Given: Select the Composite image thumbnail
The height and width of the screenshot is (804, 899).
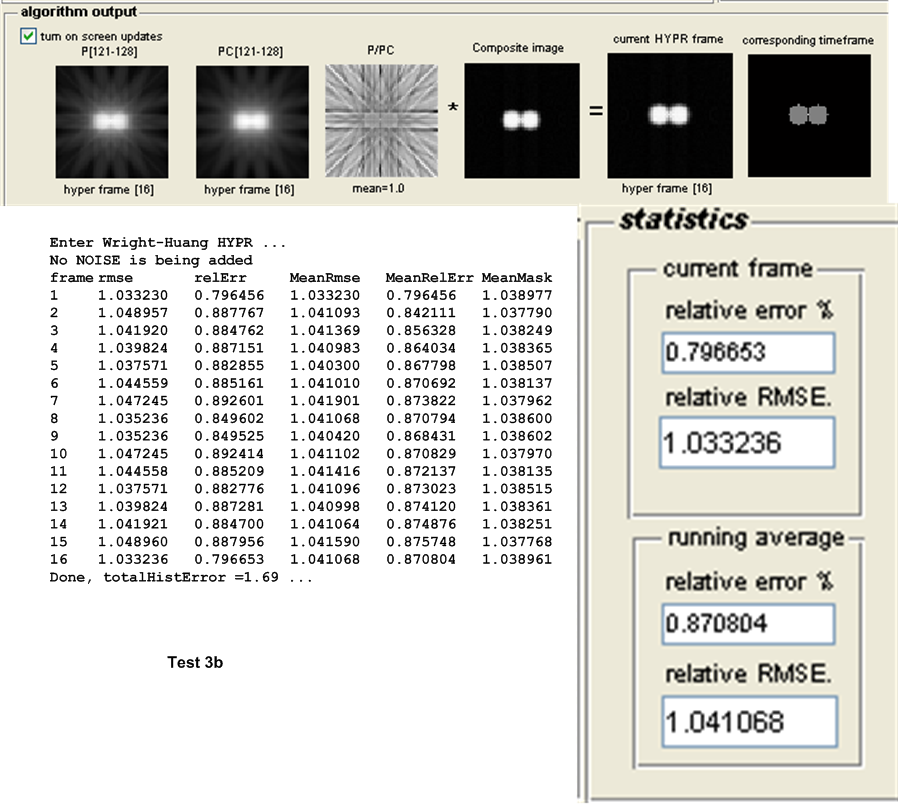Looking at the screenshot, I should pyautogui.click(x=522, y=121).
